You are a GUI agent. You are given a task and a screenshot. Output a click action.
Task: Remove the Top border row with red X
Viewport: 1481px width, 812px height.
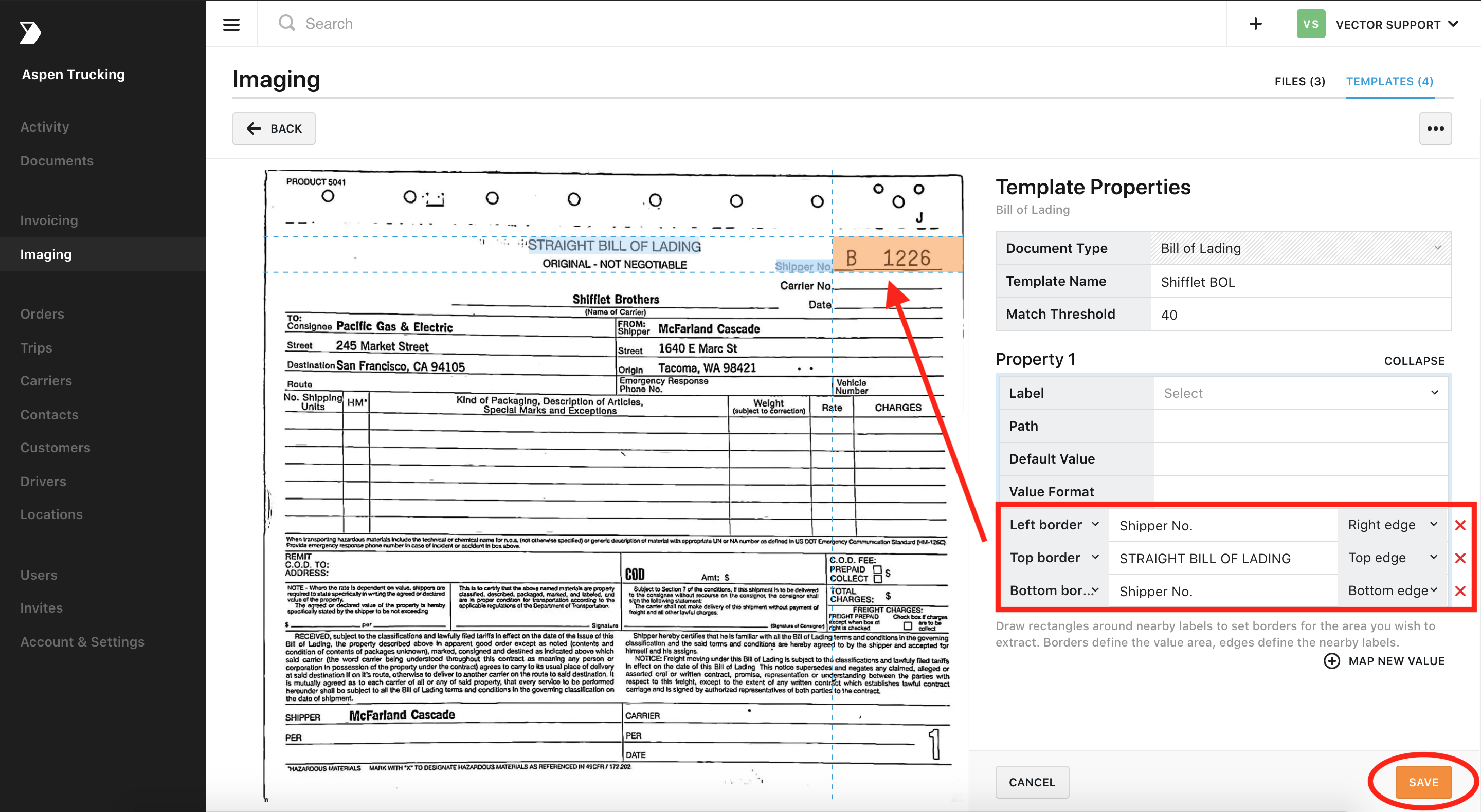[x=1460, y=558]
